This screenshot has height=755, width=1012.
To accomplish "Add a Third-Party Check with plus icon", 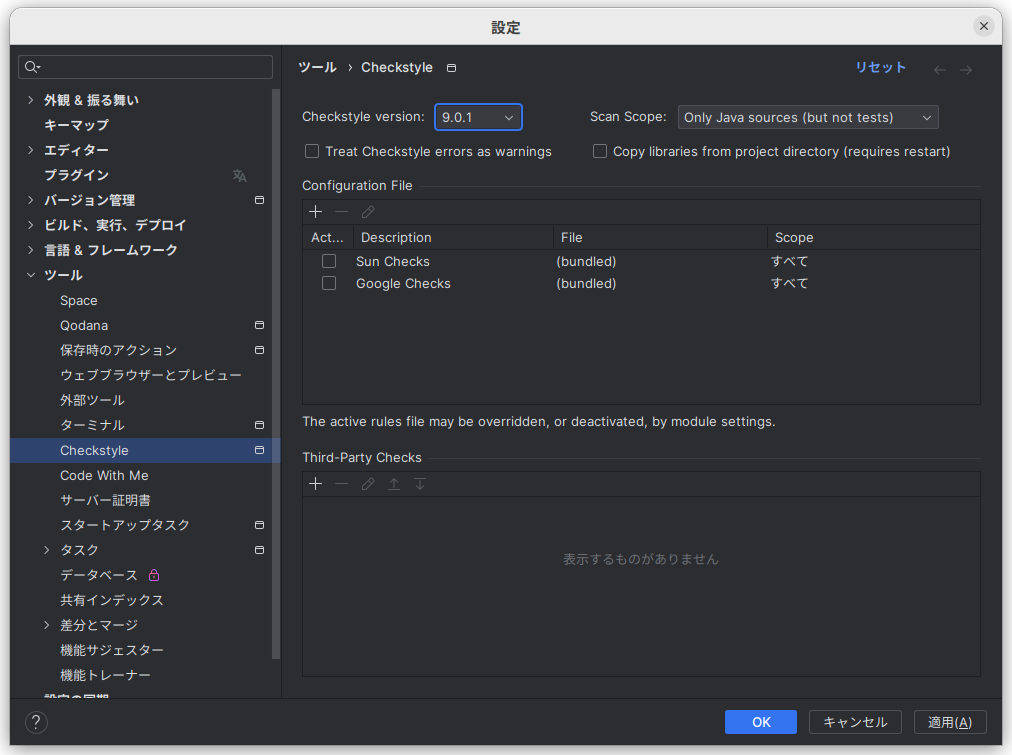I will 315,484.
